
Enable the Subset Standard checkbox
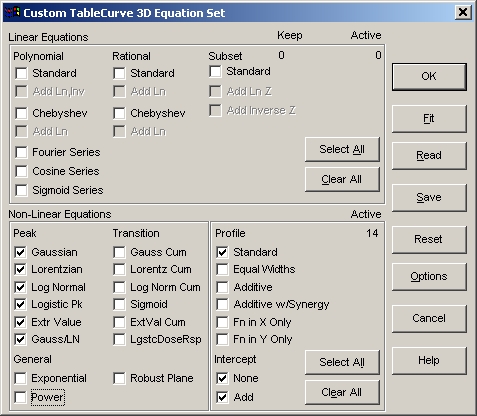[215, 71]
